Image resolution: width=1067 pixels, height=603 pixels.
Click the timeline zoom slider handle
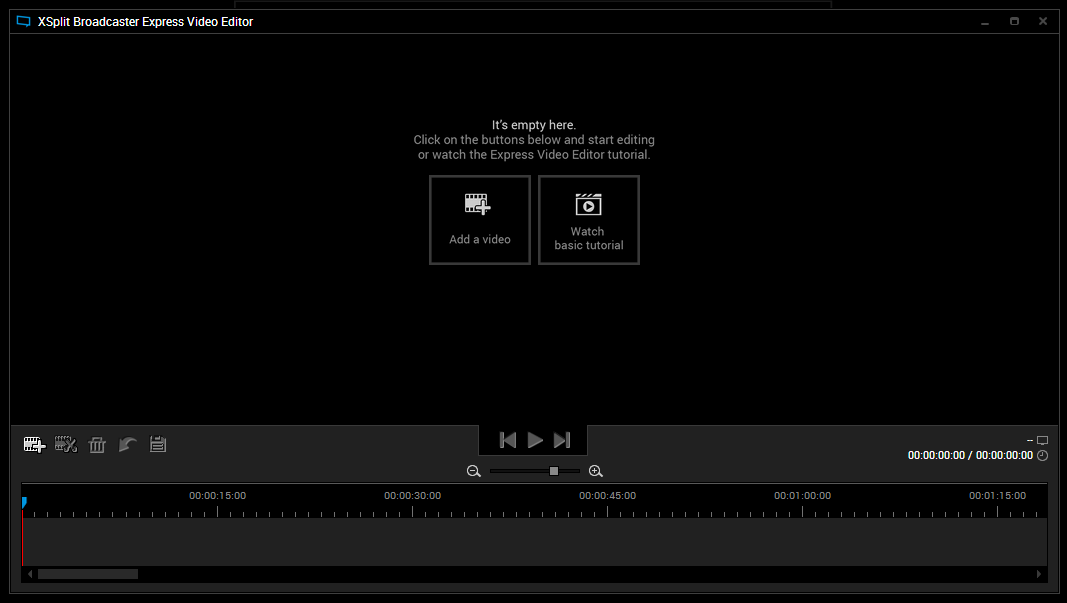point(554,471)
